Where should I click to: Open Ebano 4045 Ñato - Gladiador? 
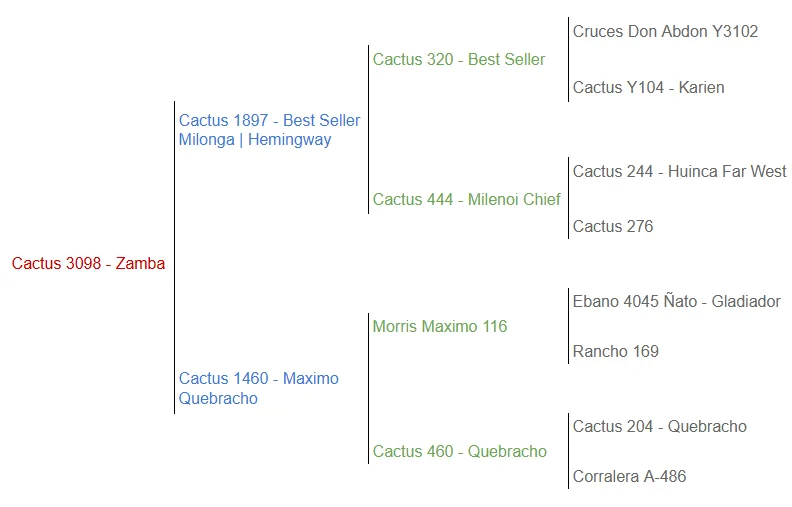[x=676, y=302]
